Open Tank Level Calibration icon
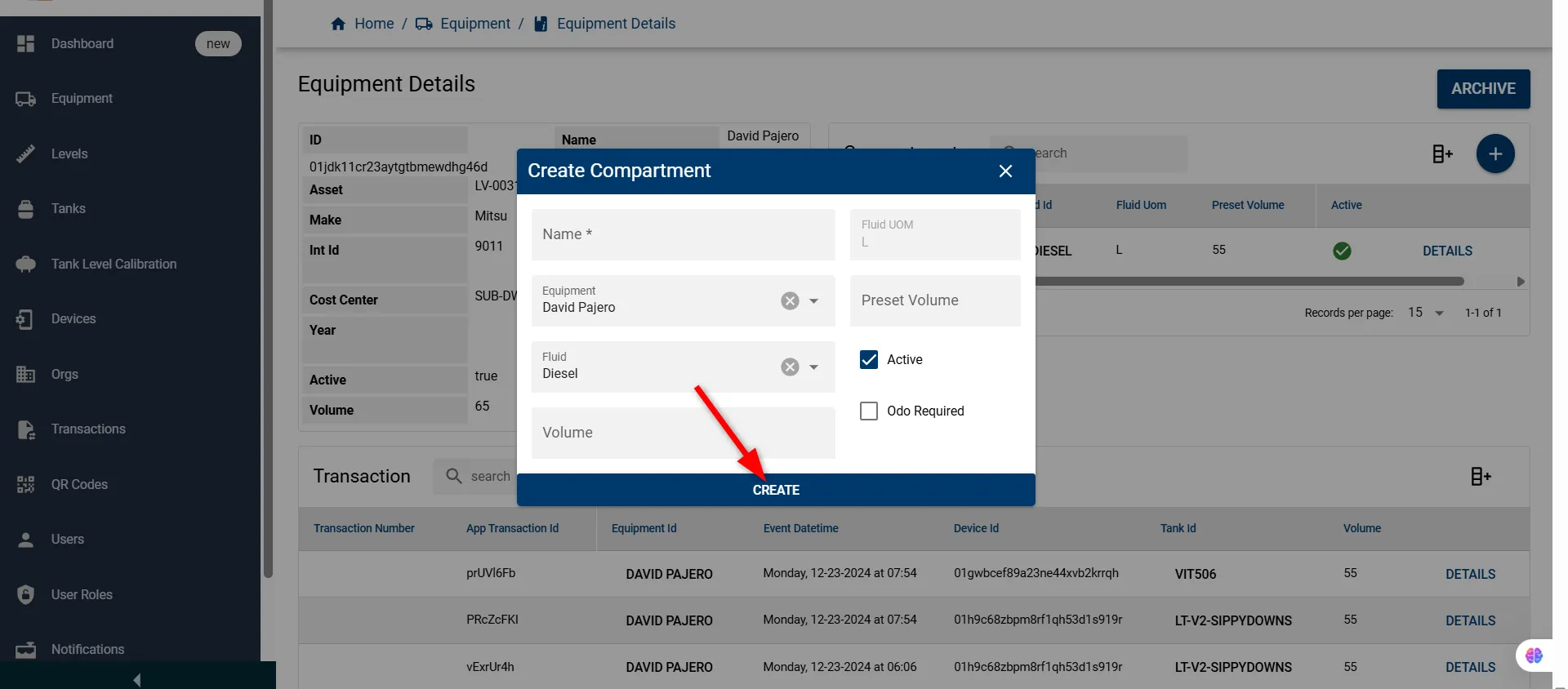1568x689 pixels. [x=26, y=264]
